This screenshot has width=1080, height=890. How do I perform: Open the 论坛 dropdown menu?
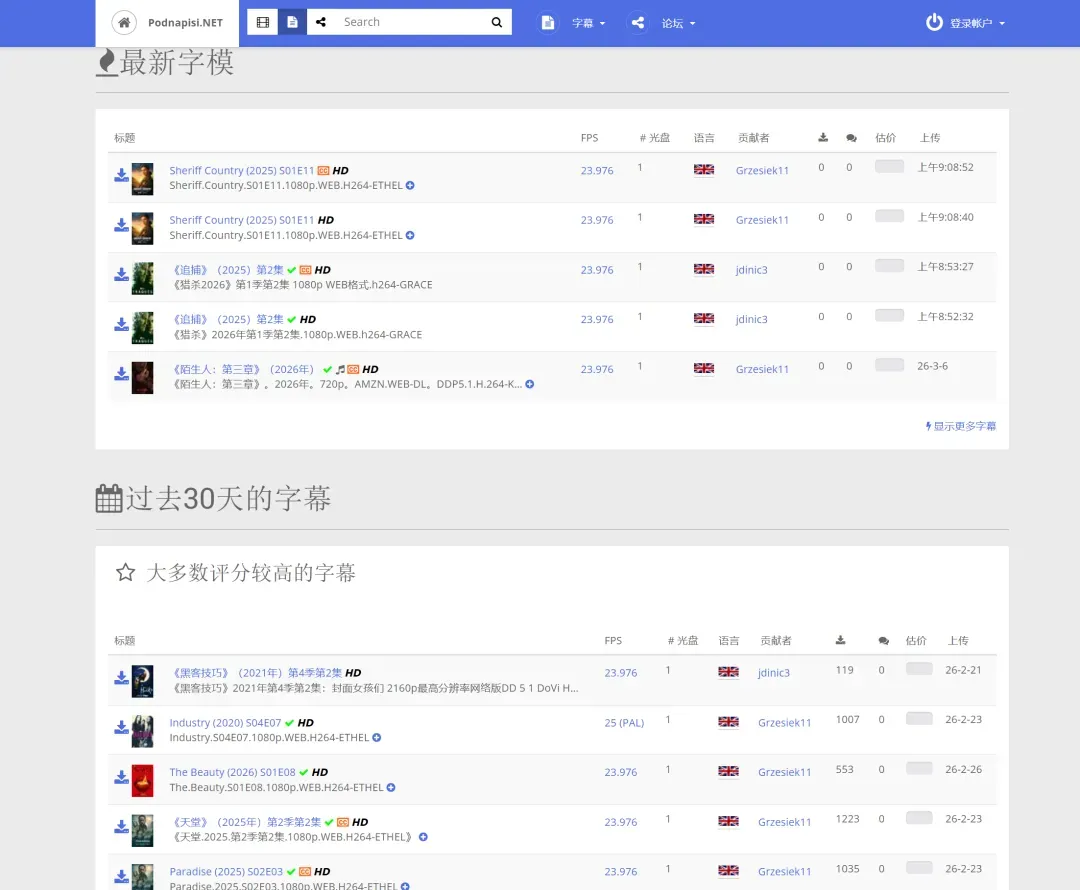point(677,23)
